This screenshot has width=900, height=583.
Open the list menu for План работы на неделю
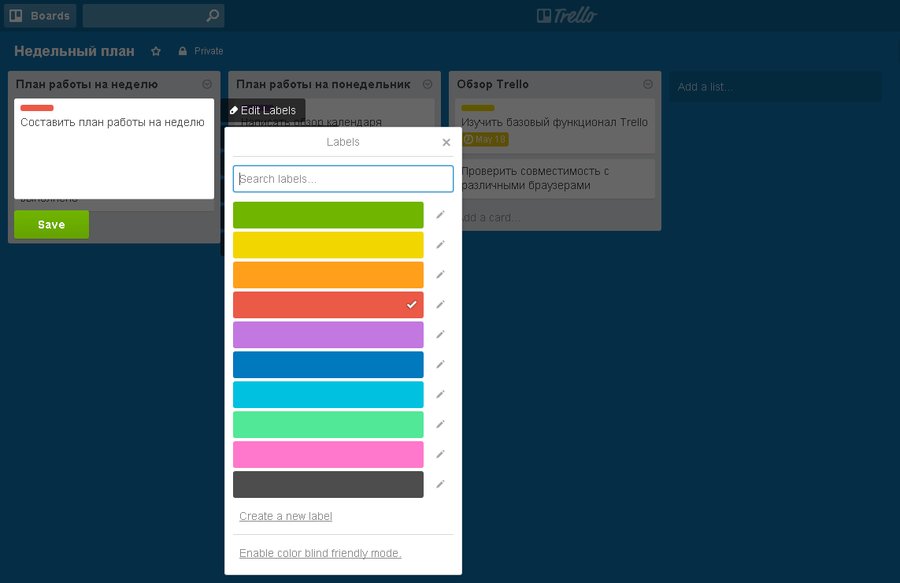click(207, 84)
